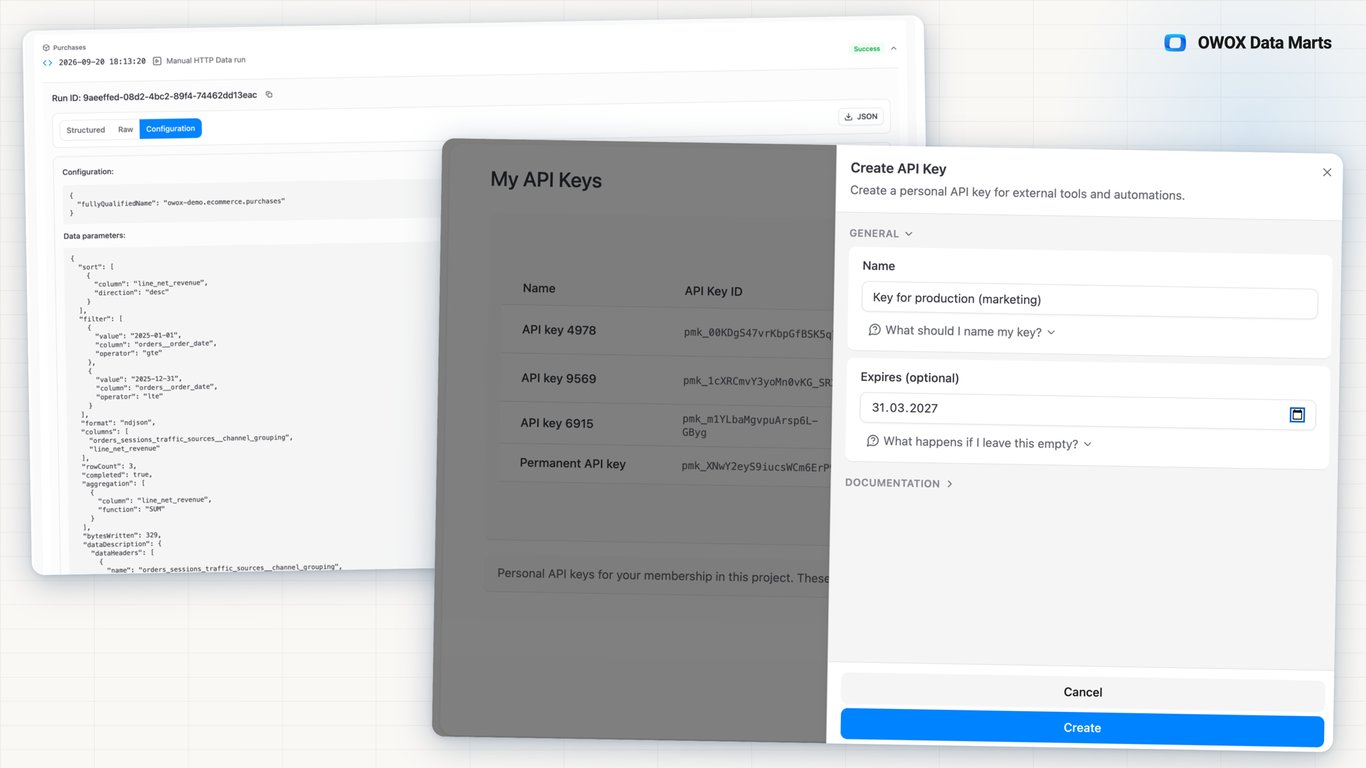Click the key ID starting pmk_1cXRCmvY3
The height and width of the screenshot is (768, 1366).
click(757, 381)
